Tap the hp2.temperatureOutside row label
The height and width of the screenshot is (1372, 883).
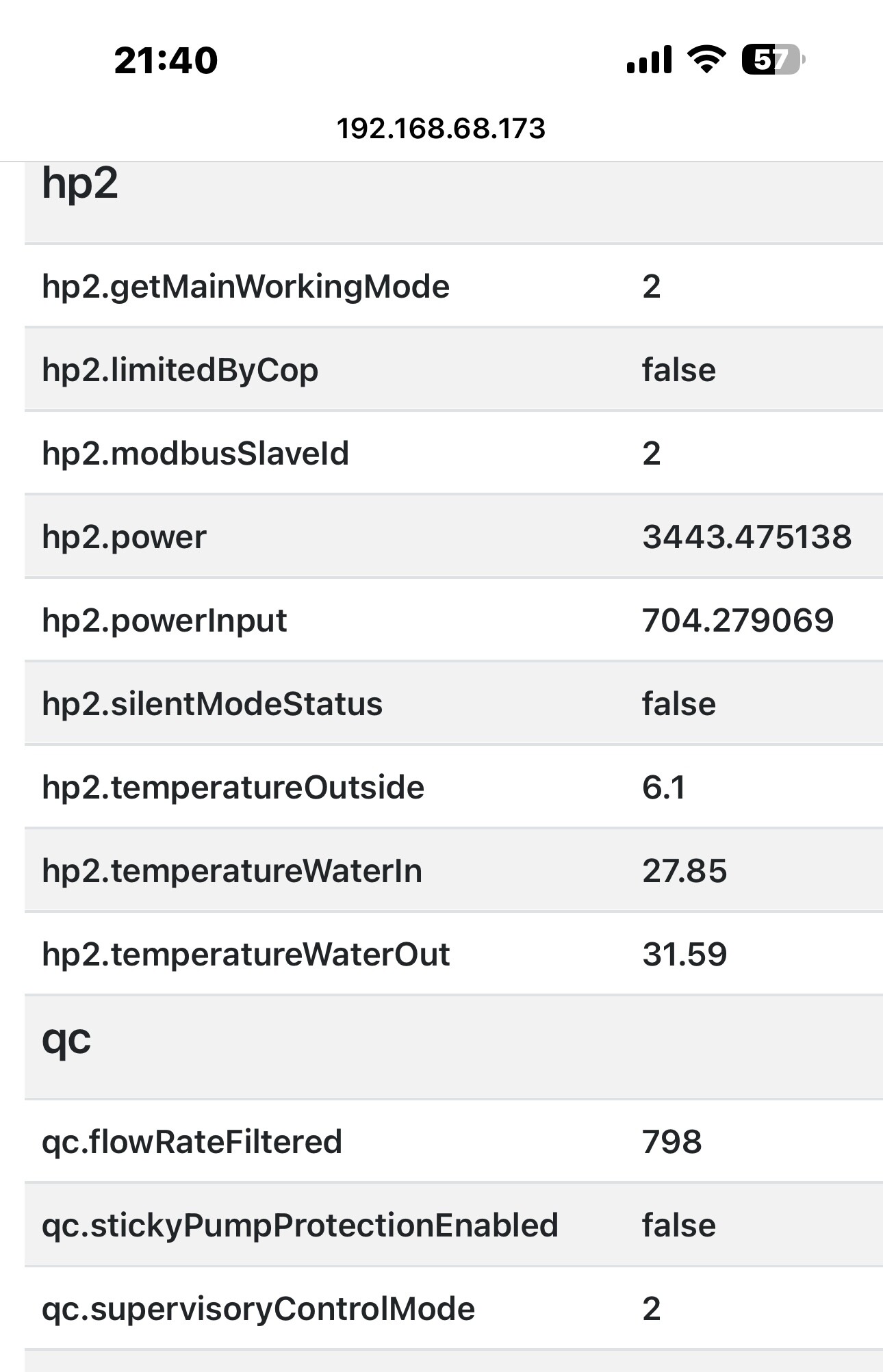[x=233, y=788]
